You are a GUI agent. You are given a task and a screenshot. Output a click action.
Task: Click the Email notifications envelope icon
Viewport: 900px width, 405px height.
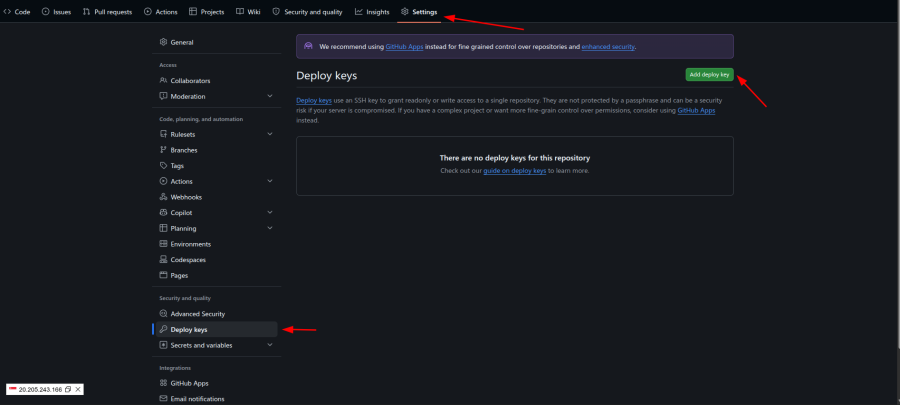[163, 399]
